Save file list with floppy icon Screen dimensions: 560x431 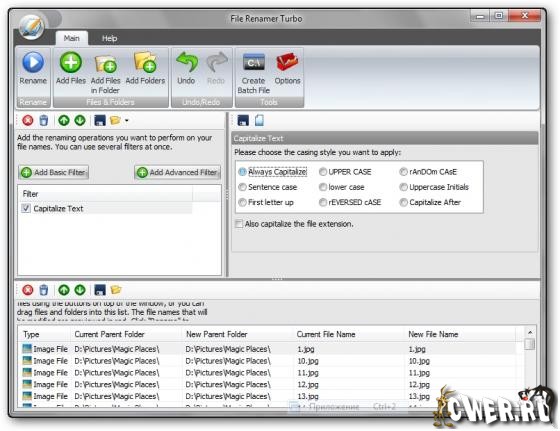pos(100,290)
